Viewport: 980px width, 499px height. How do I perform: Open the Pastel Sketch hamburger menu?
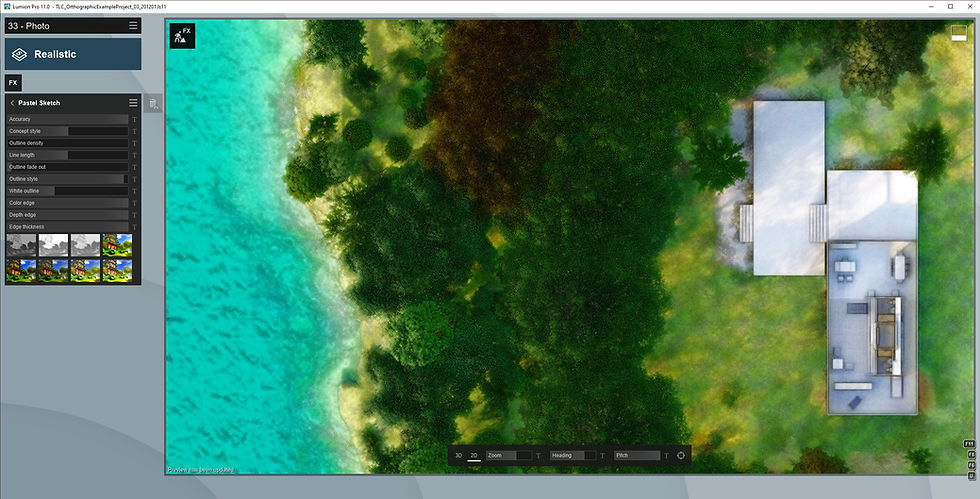pyautogui.click(x=133, y=103)
